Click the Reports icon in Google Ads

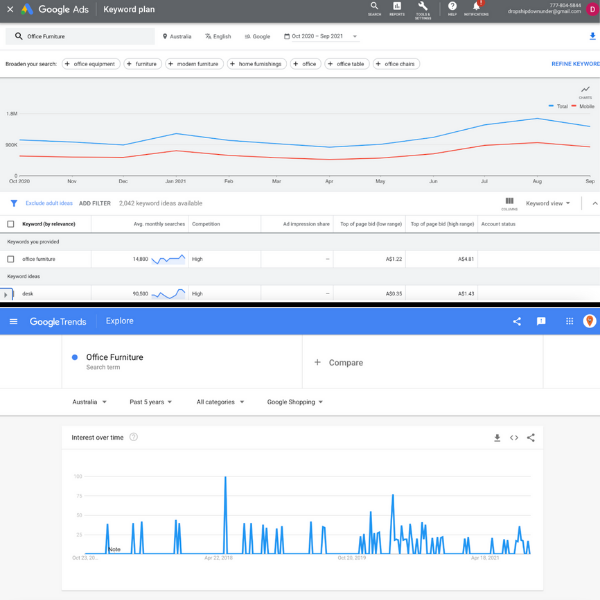tap(397, 8)
